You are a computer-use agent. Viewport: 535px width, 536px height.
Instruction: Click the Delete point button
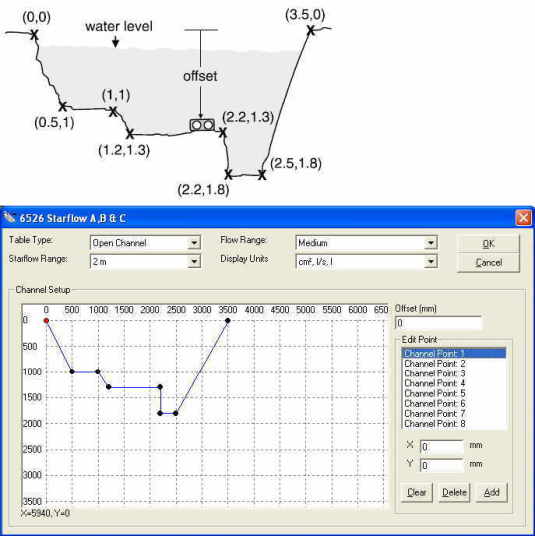[454, 493]
